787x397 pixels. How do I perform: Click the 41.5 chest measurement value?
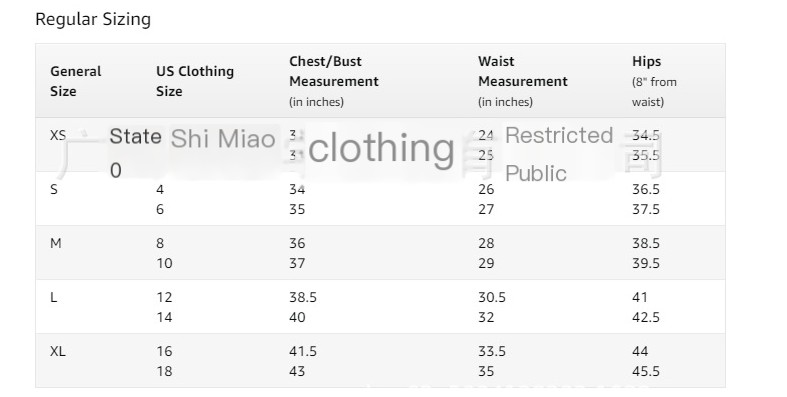[303, 351]
